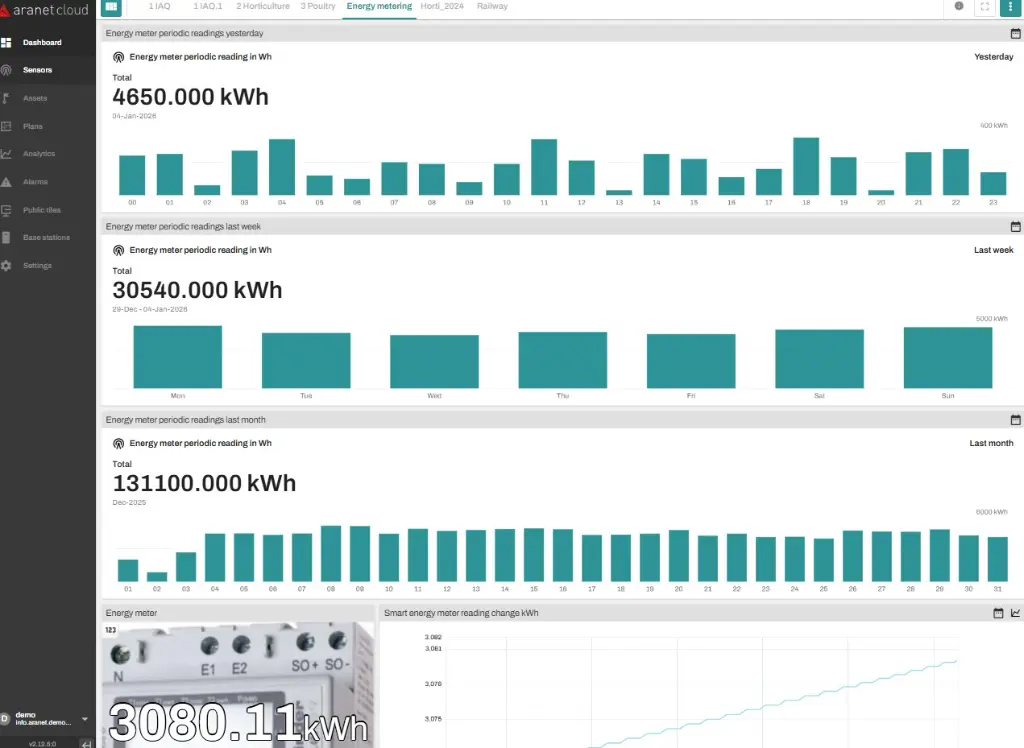Open the Alarms section in the sidebar

click(37, 181)
